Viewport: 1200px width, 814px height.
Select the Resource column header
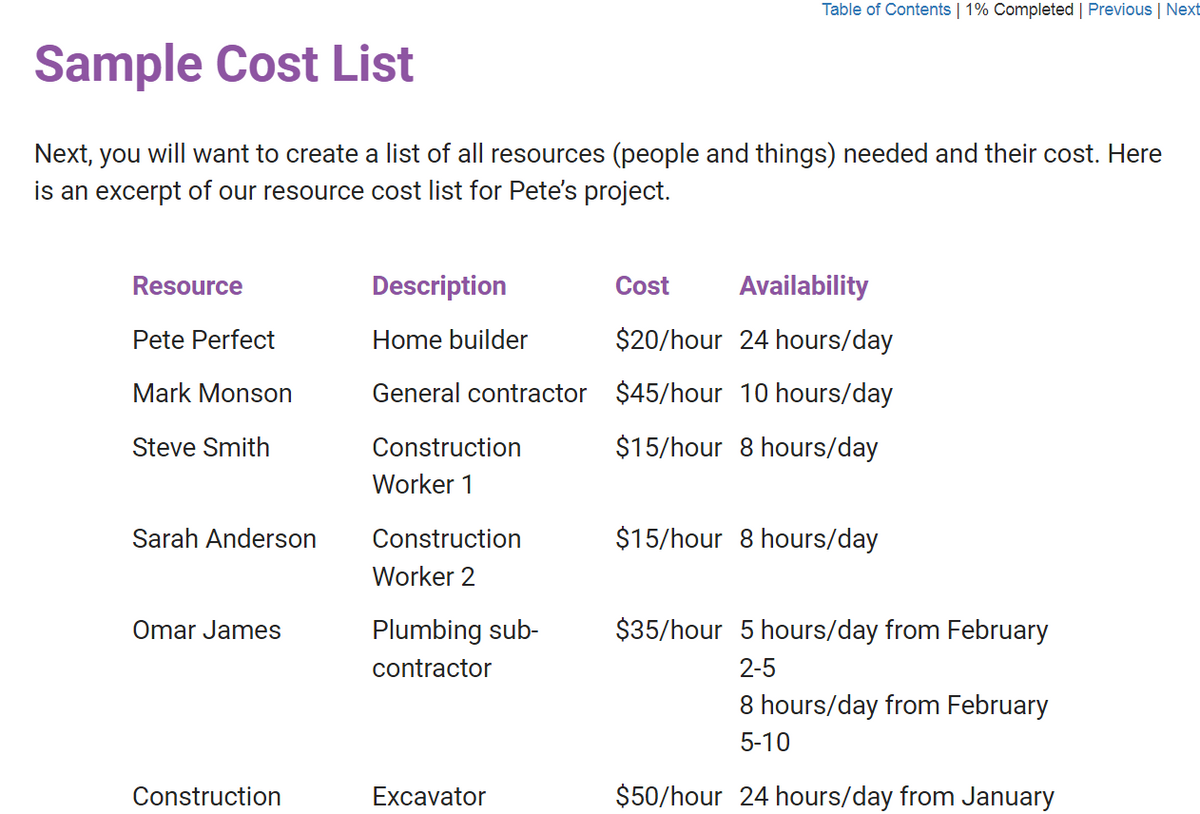click(x=187, y=286)
